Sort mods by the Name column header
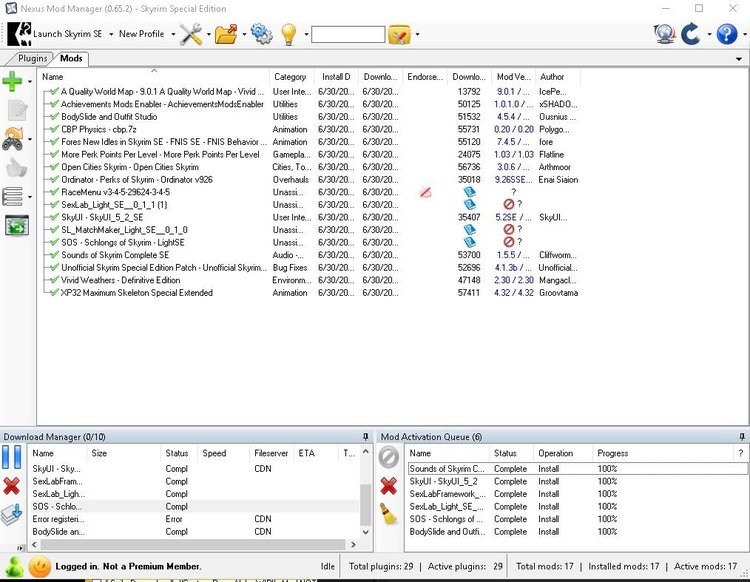 pyautogui.click(x=154, y=77)
